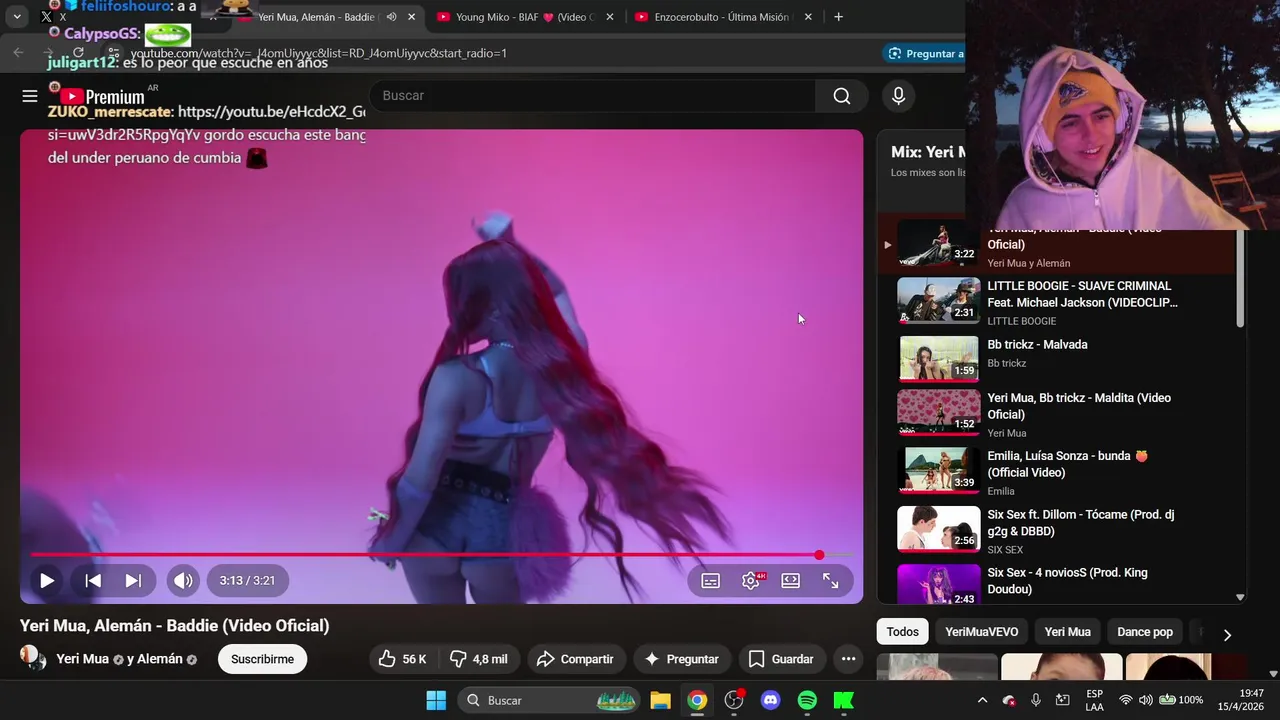Open the player settings gear menu
1280x720 pixels.
[x=751, y=580]
